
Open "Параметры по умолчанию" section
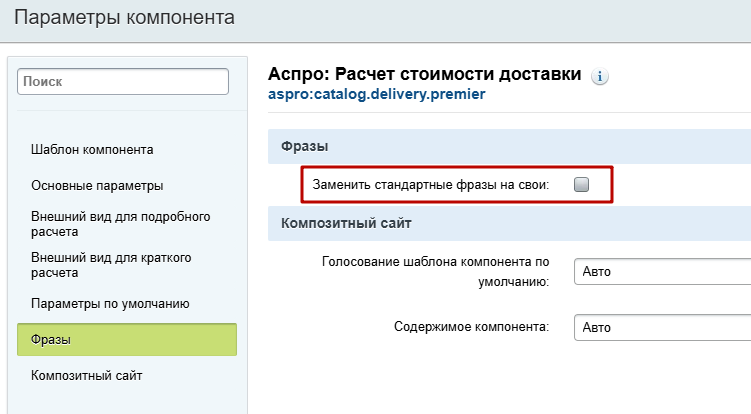coord(110,304)
